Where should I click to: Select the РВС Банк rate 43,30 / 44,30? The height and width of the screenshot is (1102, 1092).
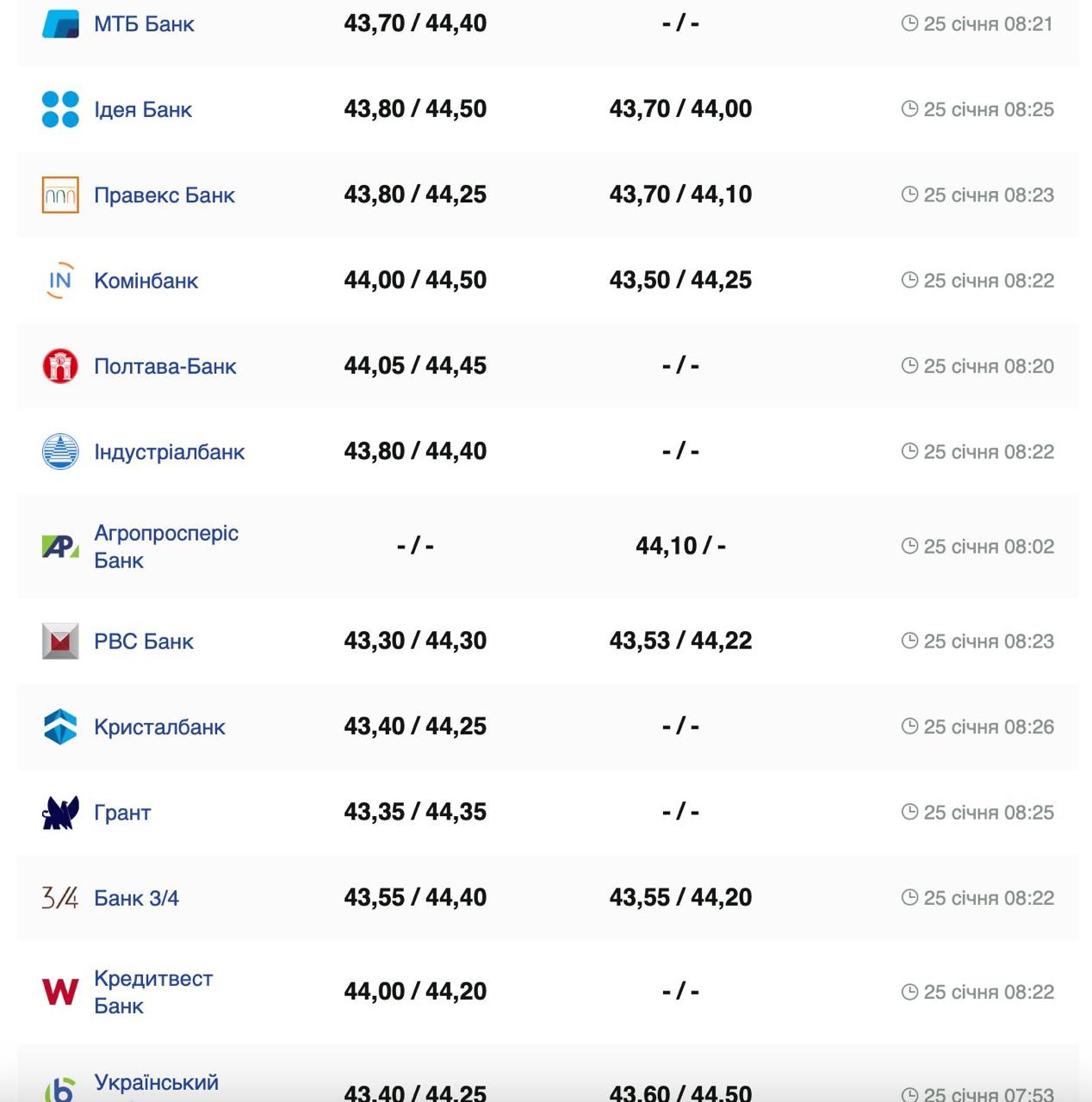pos(415,641)
